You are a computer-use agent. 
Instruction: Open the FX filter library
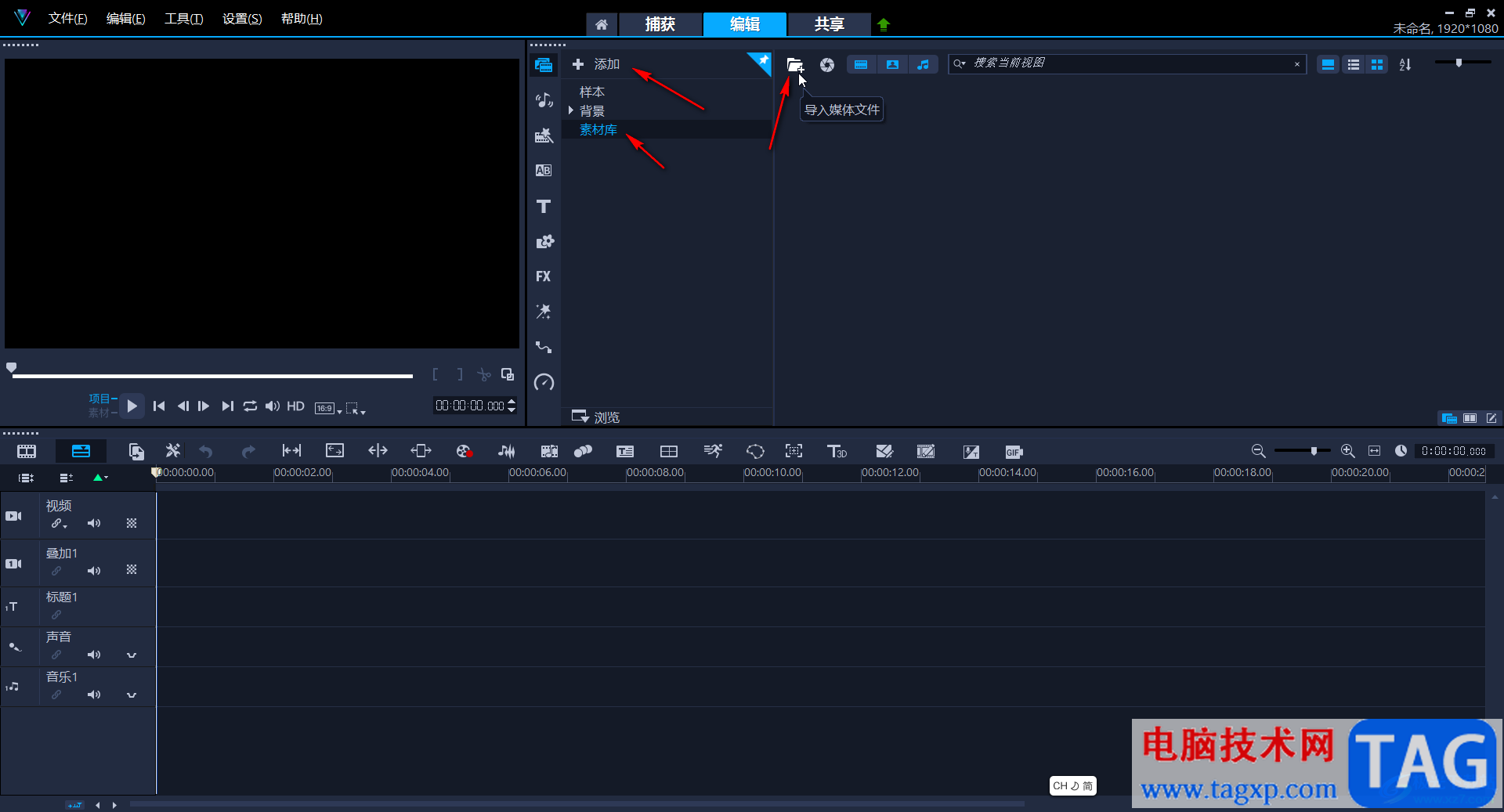[544, 276]
